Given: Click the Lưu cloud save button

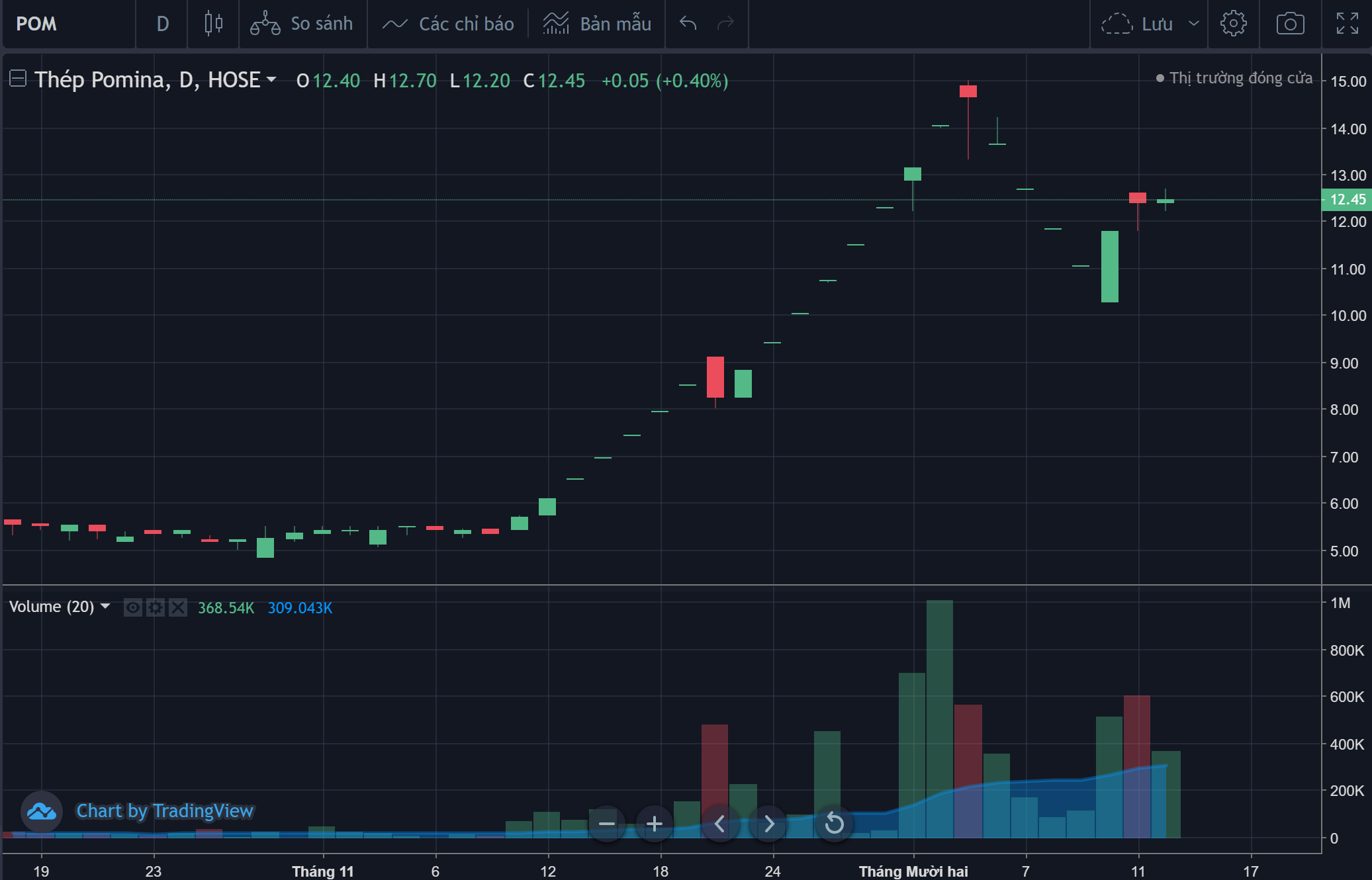Looking at the screenshot, I should [1137, 24].
